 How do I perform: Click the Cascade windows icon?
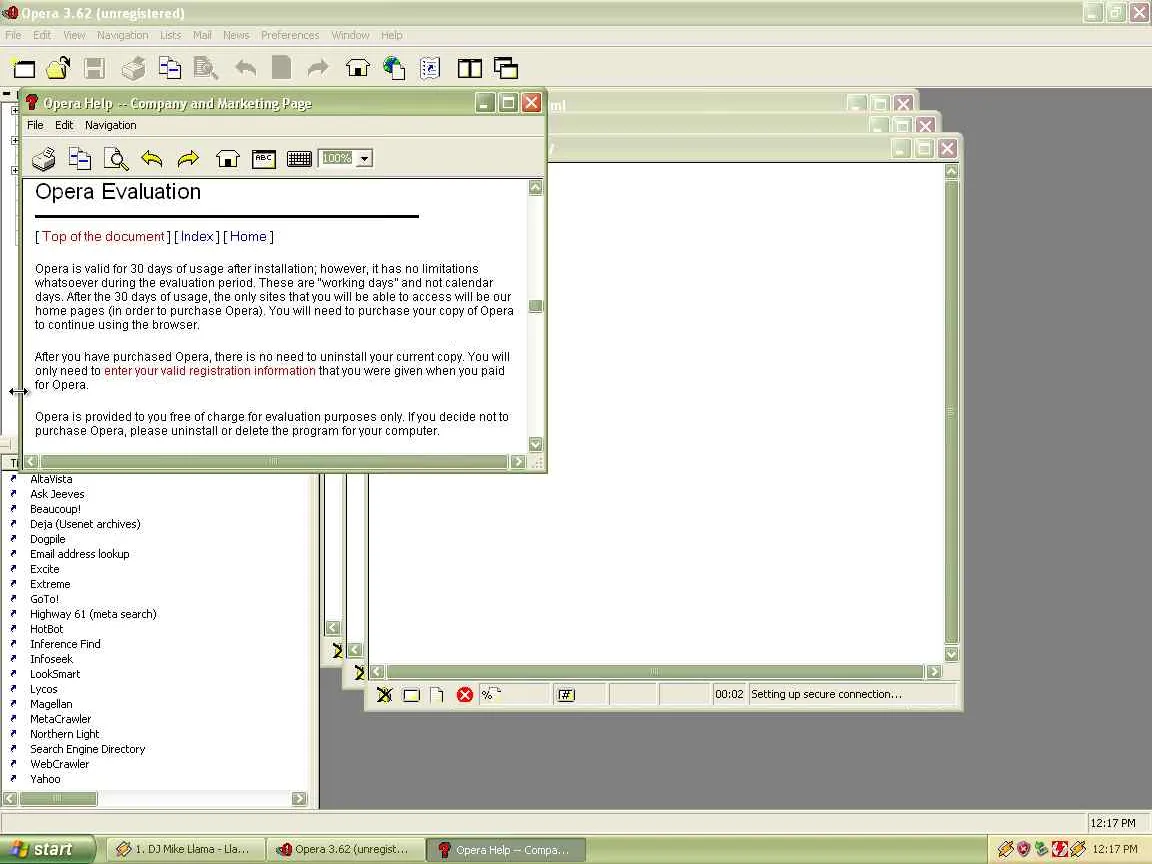[x=506, y=68]
